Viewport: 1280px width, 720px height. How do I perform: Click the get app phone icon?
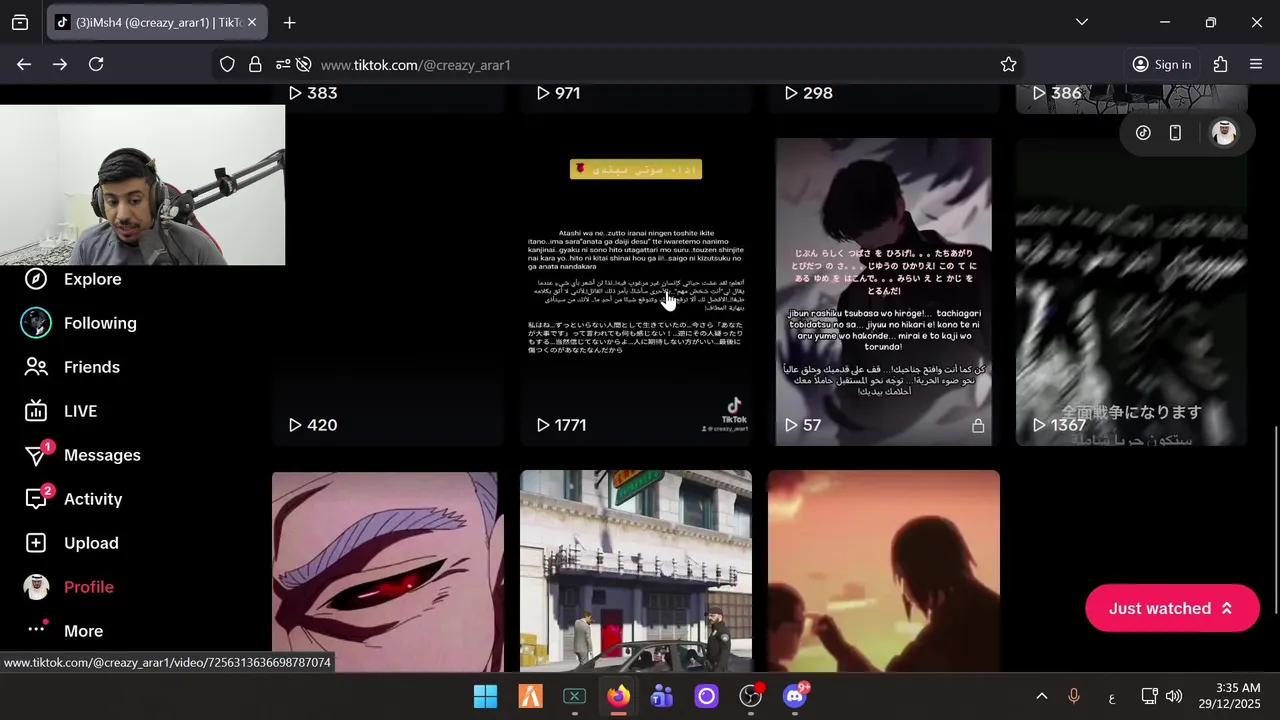(1175, 133)
